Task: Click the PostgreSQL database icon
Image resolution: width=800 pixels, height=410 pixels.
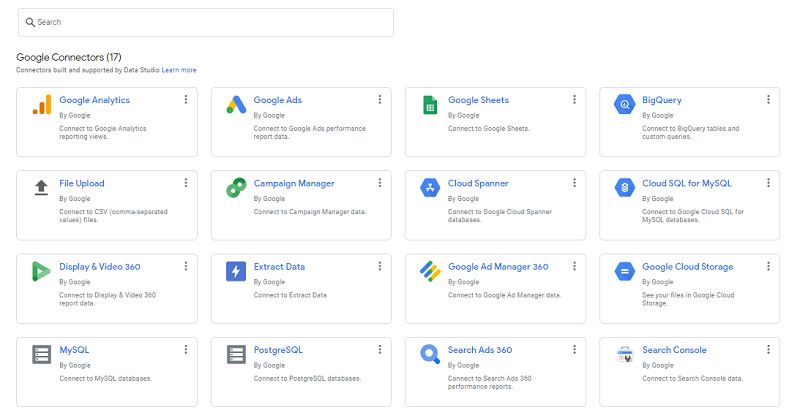Action: pyautogui.click(x=236, y=354)
